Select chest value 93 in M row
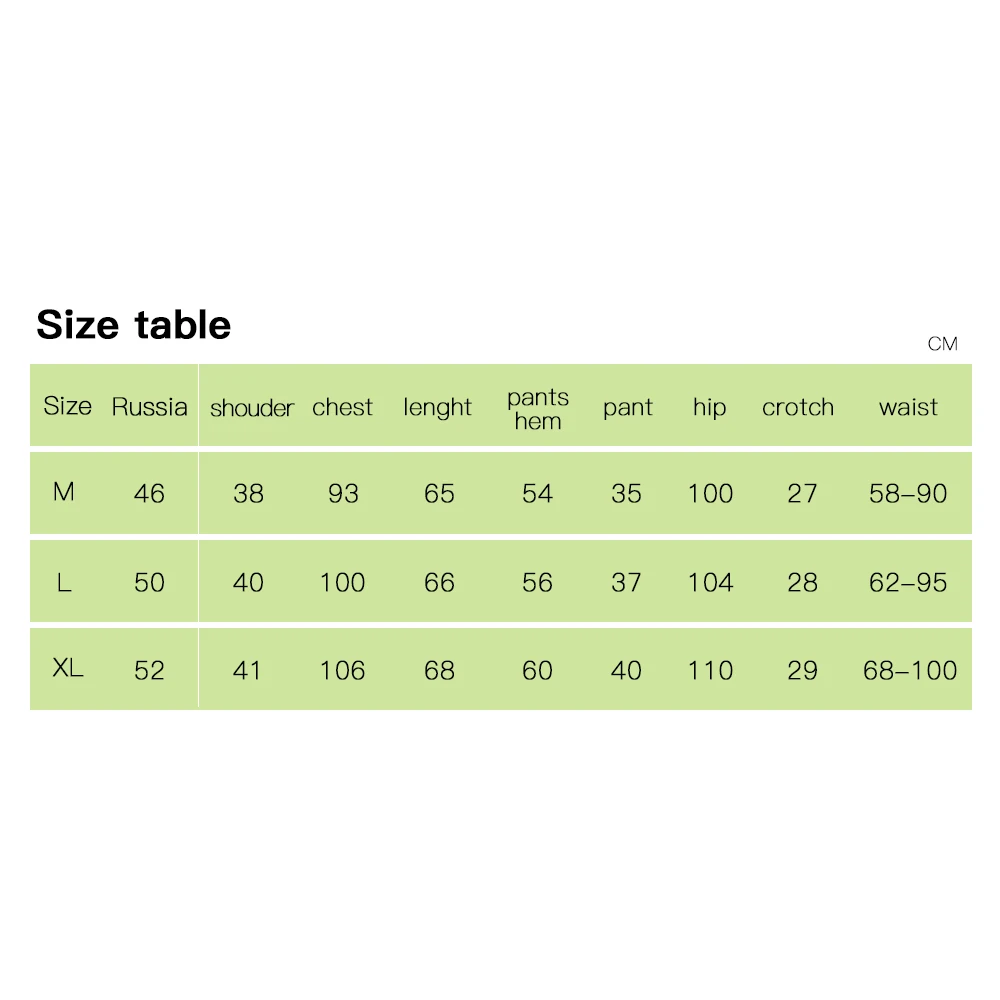The width and height of the screenshot is (1000, 1000). click(343, 493)
